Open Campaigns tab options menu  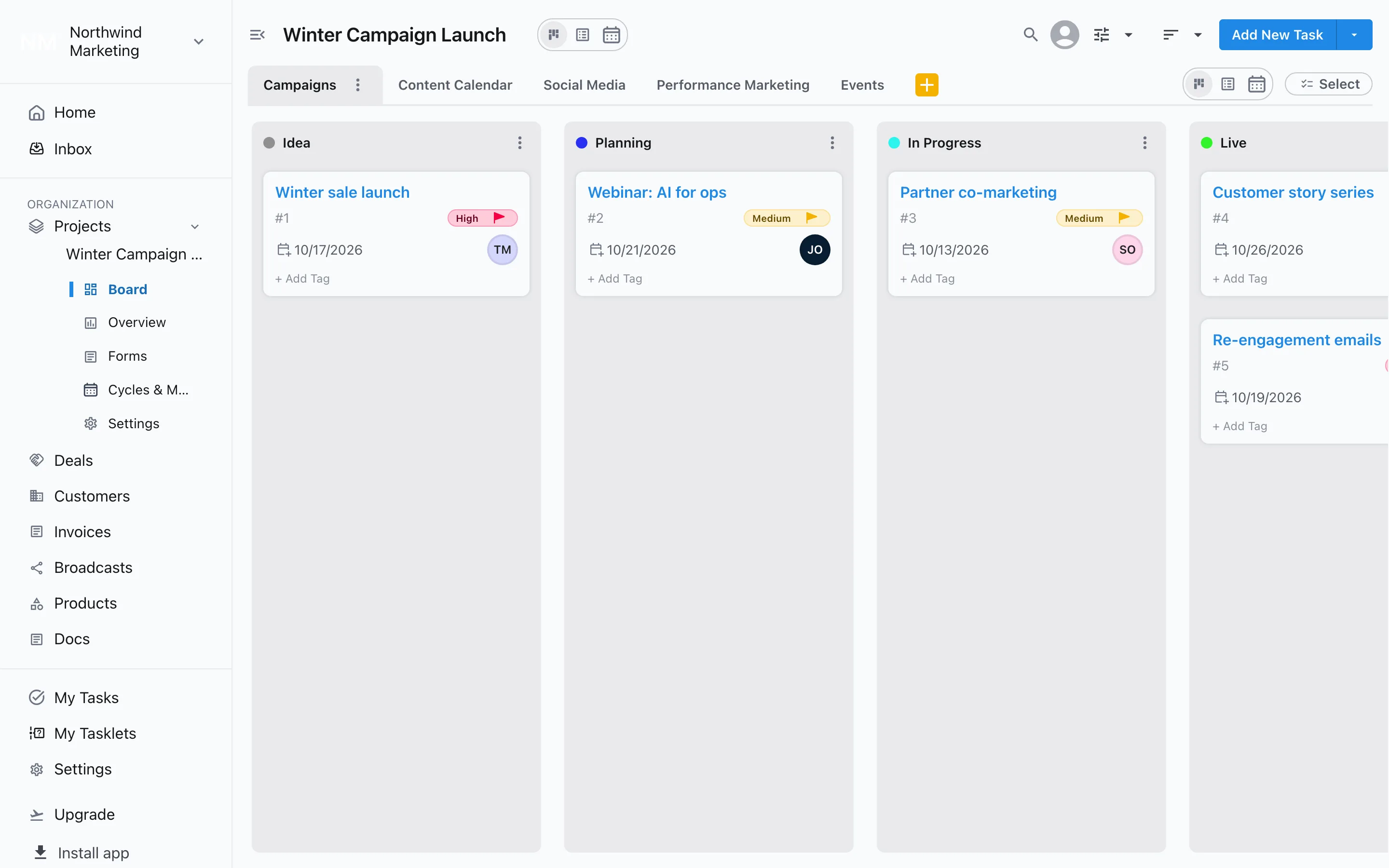click(x=357, y=85)
